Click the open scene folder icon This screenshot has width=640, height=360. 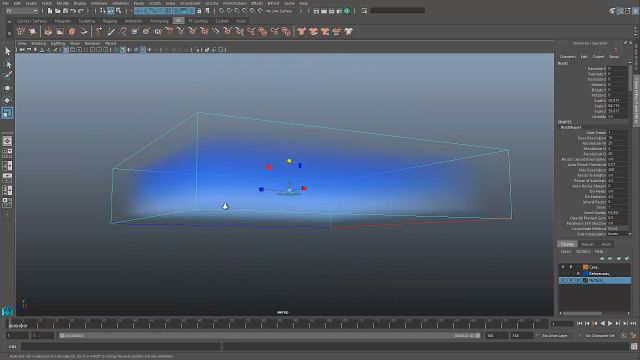coord(58,11)
